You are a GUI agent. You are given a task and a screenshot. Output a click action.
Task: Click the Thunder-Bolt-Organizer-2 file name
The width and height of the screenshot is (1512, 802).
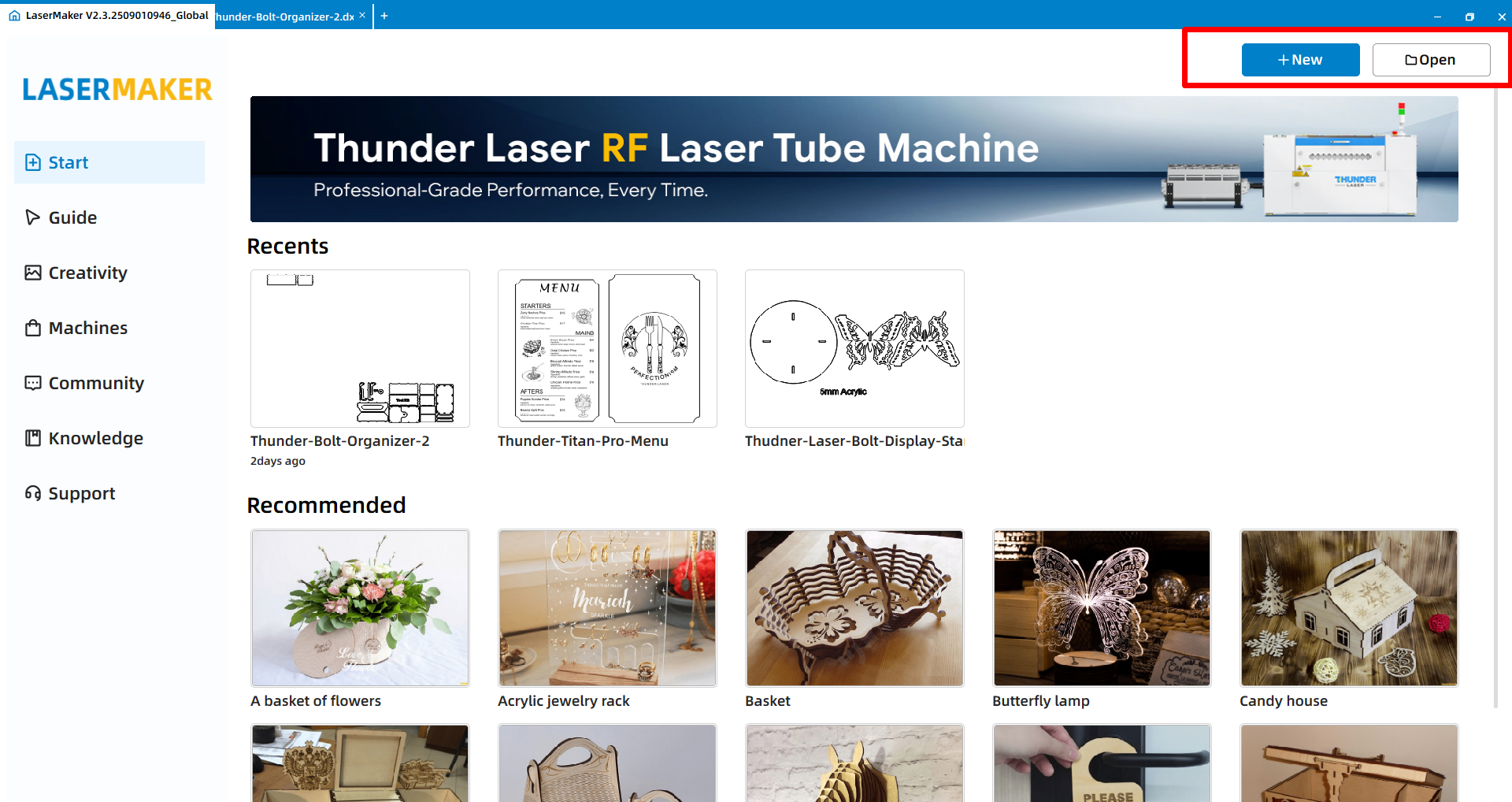[x=340, y=441]
